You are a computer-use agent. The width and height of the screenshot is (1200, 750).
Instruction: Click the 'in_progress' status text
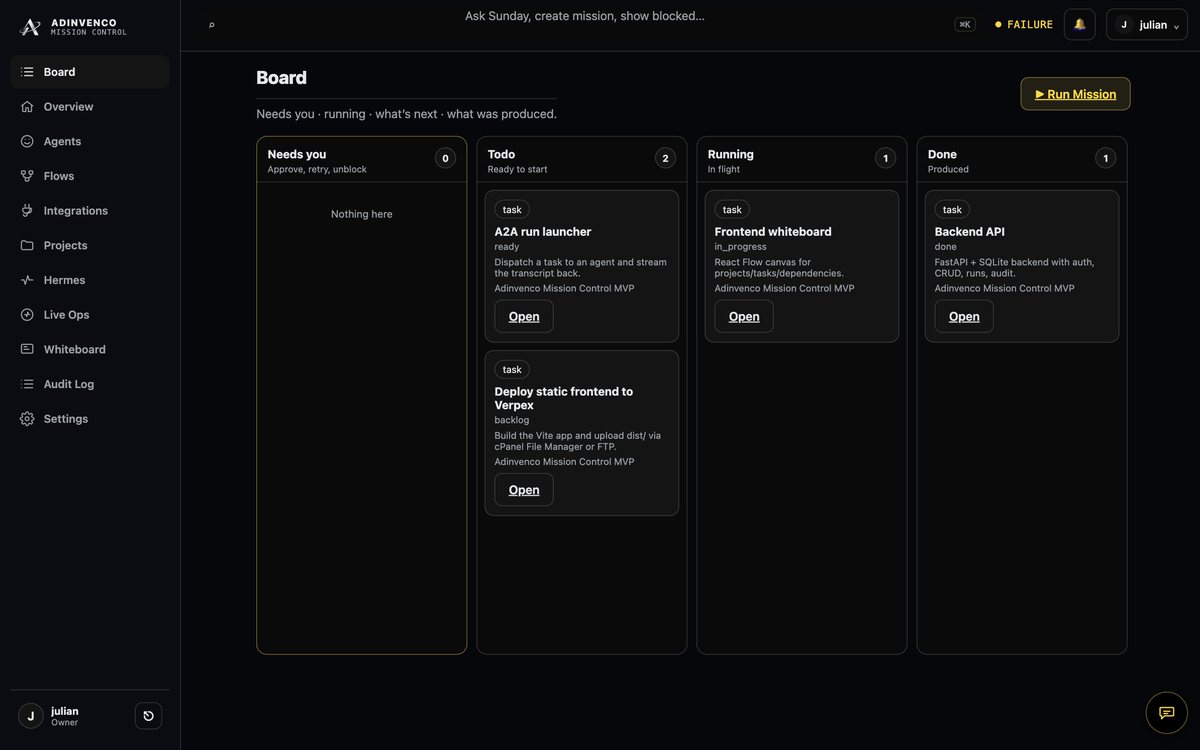click(741, 247)
